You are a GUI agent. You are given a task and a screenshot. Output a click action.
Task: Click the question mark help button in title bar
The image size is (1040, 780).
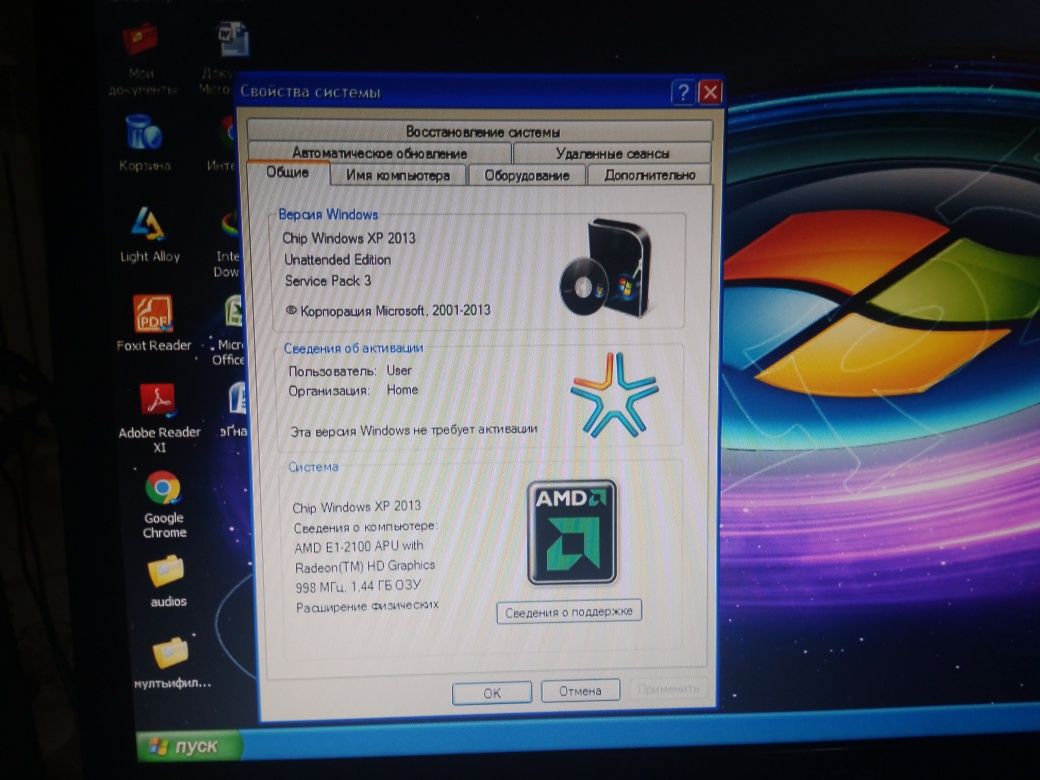point(683,92)
